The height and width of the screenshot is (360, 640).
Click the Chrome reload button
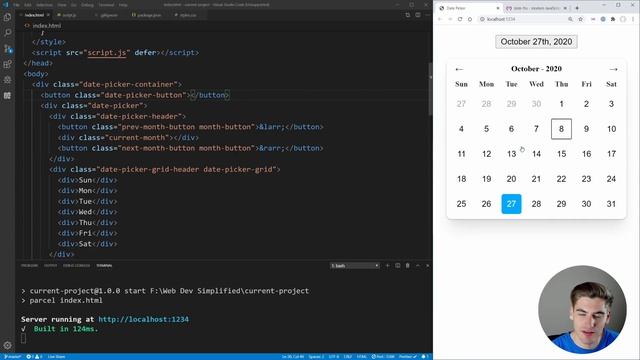[x=460, y=19]
